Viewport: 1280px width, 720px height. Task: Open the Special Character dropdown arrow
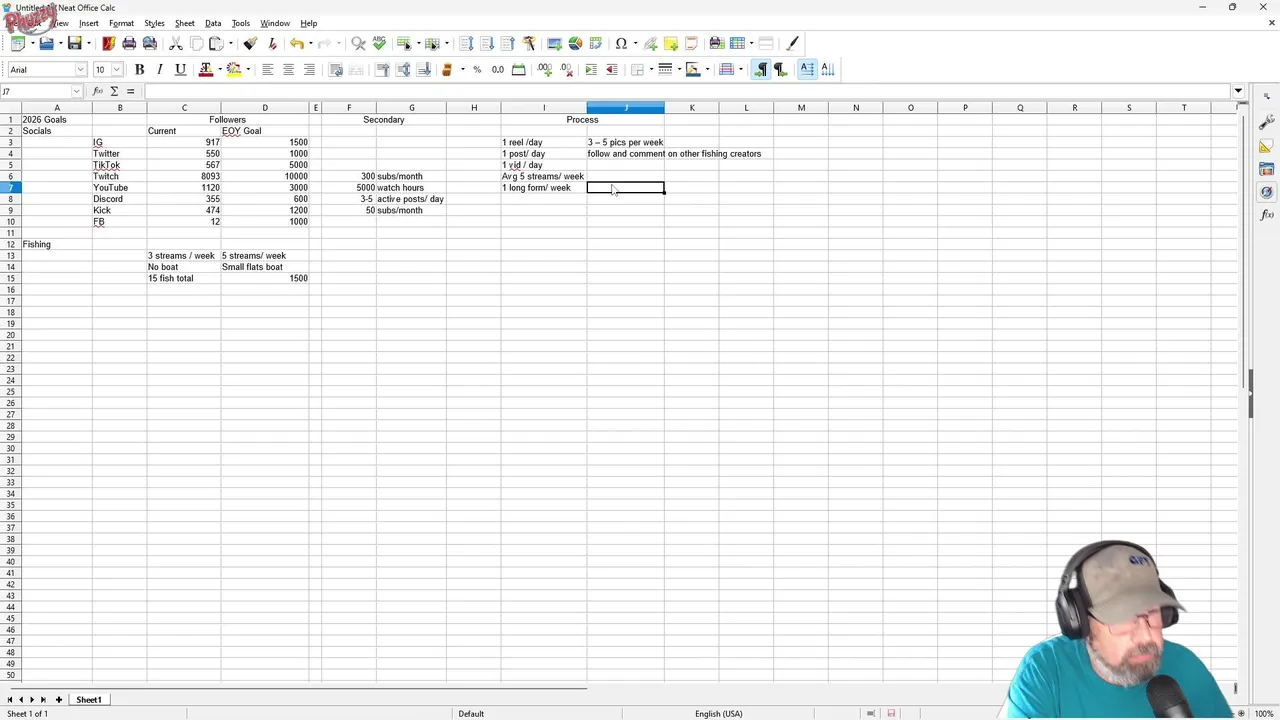634,43
